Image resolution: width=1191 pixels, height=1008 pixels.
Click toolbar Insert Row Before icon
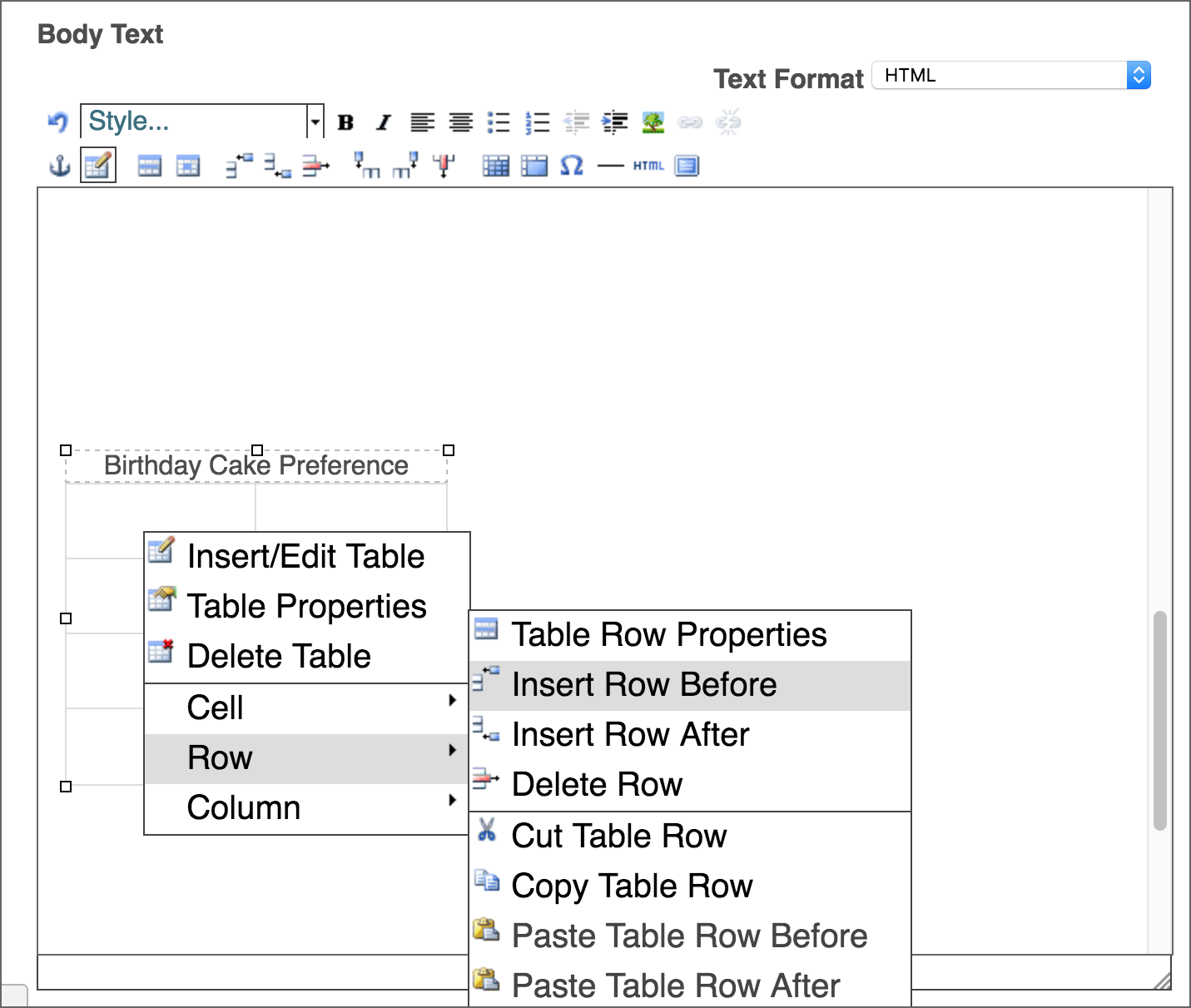pos(239,166)
